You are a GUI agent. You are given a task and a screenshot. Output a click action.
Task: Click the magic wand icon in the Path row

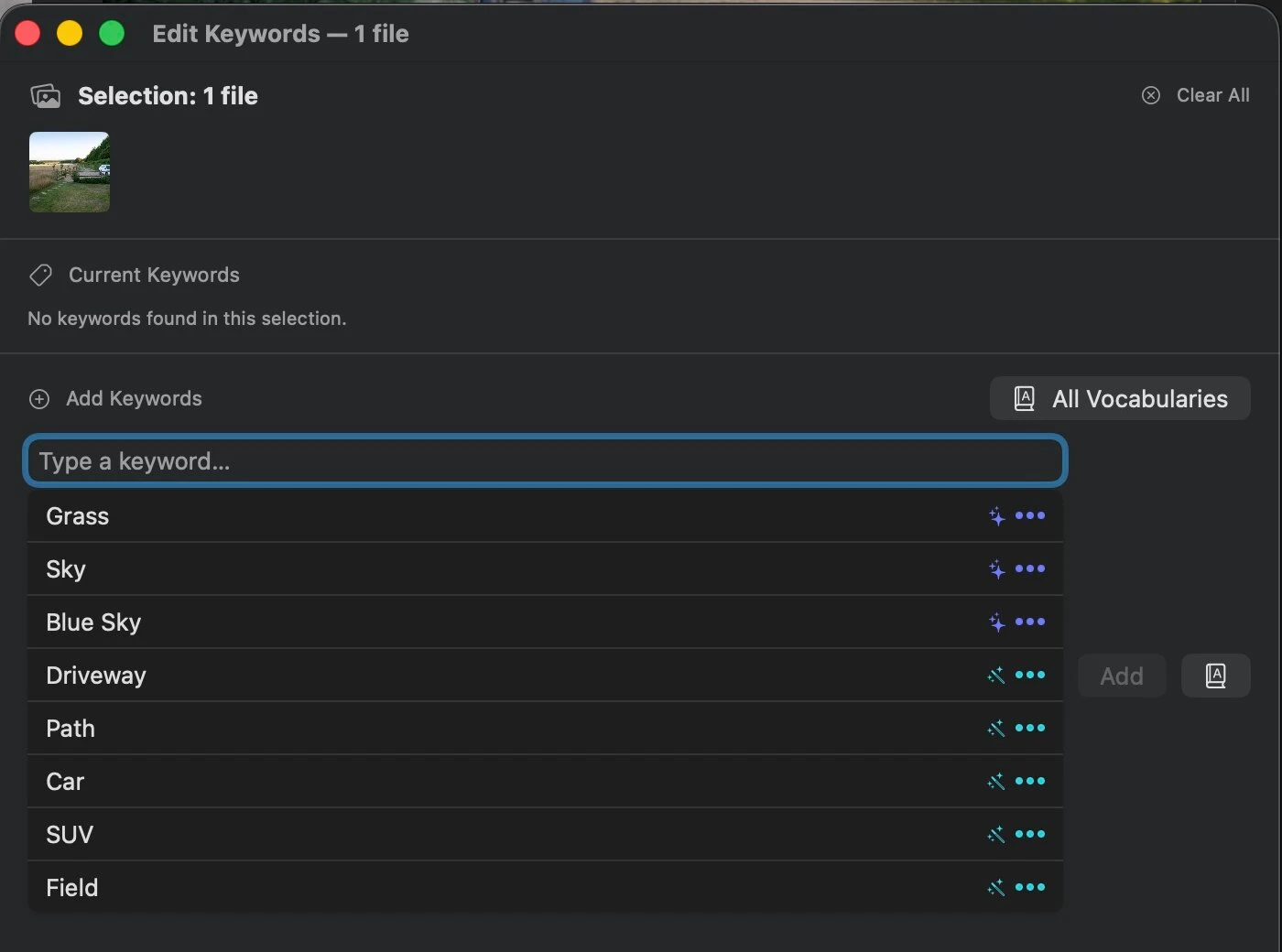[996, 729]
